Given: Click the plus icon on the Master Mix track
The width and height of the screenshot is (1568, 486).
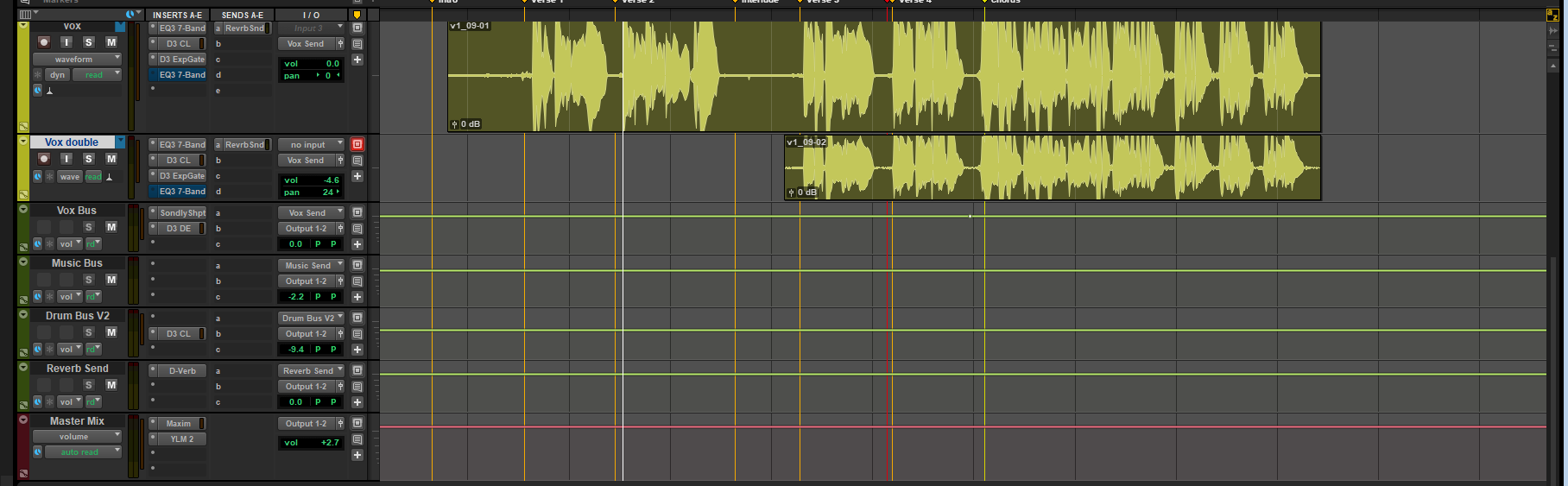Looking at the screenshot, I should 357,455.
